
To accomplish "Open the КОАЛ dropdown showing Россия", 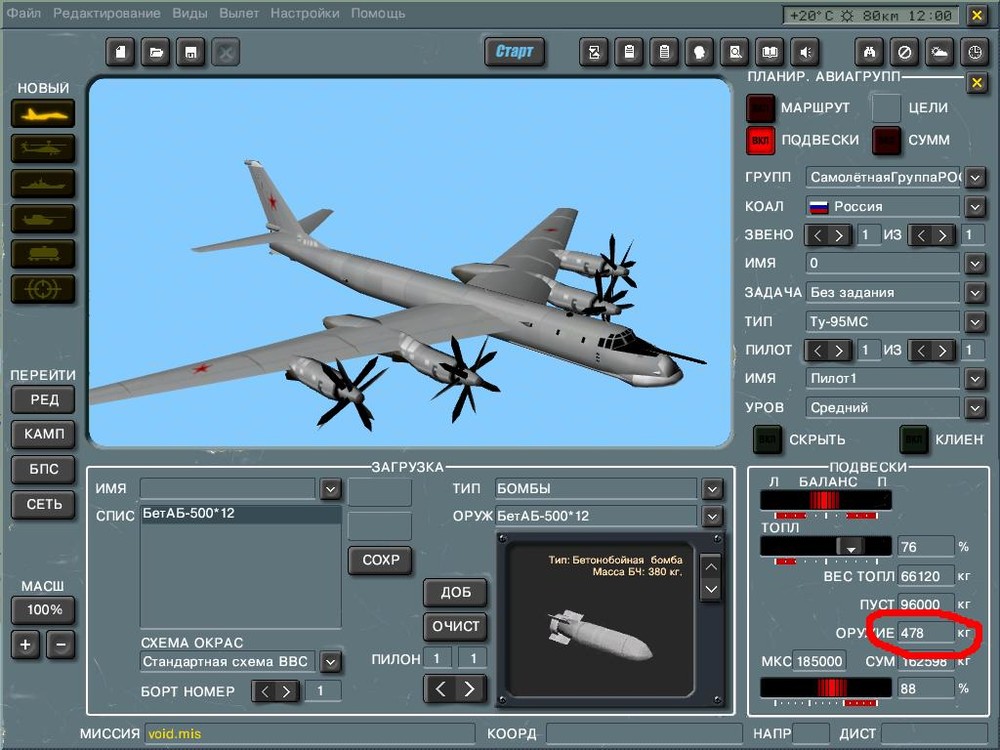I will (973, 206).
